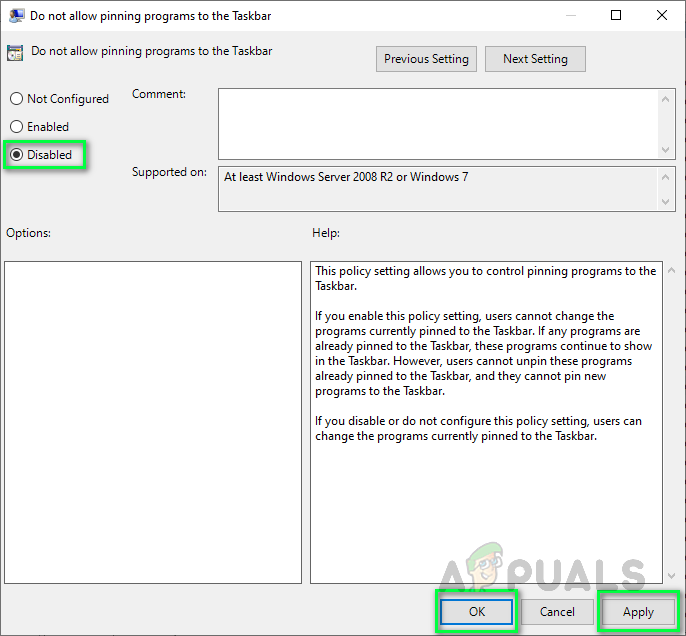Click the Help pane scroll down arrow
686x636 pixels.
point(672,576)
